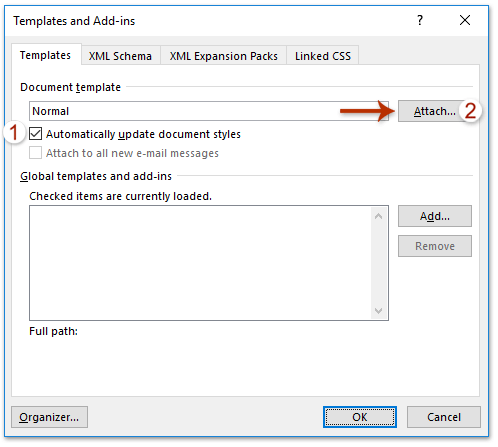Viewport: 498px width, 447px height.
Task: Close the Templates and Add-ins dialog
Action: coord(465,20)
